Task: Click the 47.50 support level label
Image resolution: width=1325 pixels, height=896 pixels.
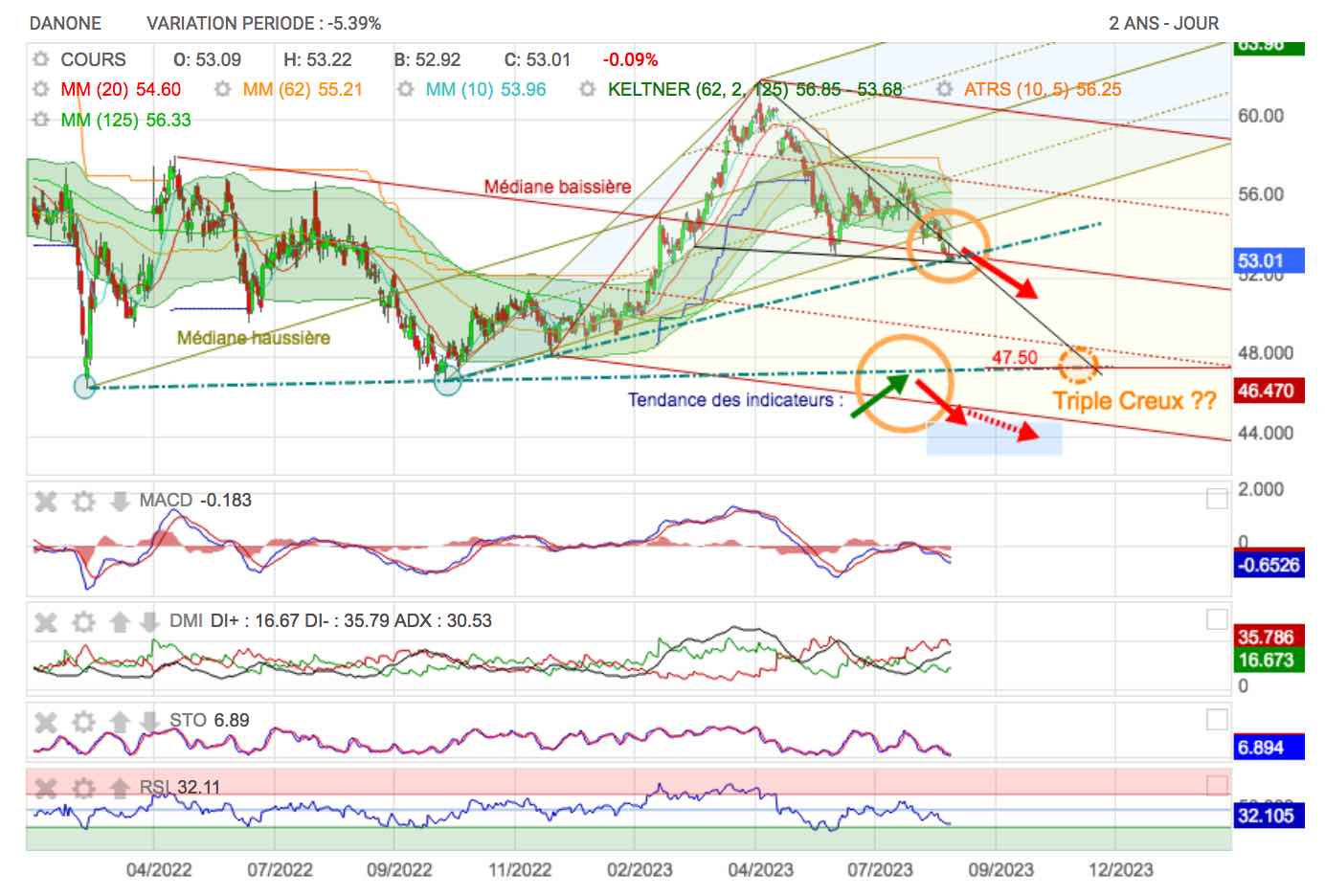Action: [x=1015, y=357]
